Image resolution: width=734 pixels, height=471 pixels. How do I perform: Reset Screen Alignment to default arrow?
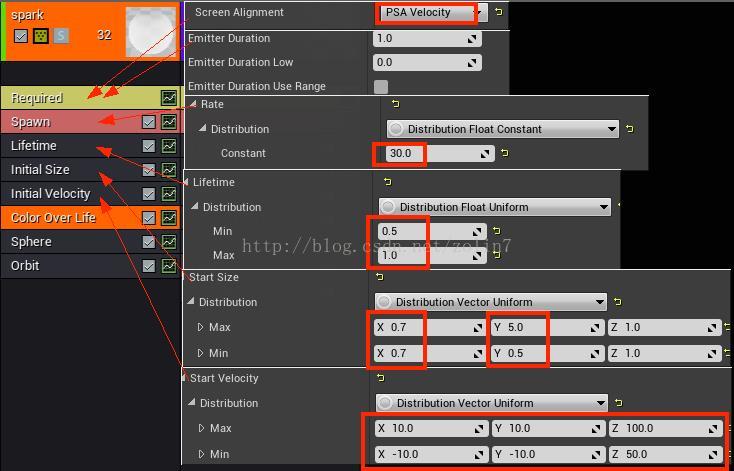[x=499, y=12]
